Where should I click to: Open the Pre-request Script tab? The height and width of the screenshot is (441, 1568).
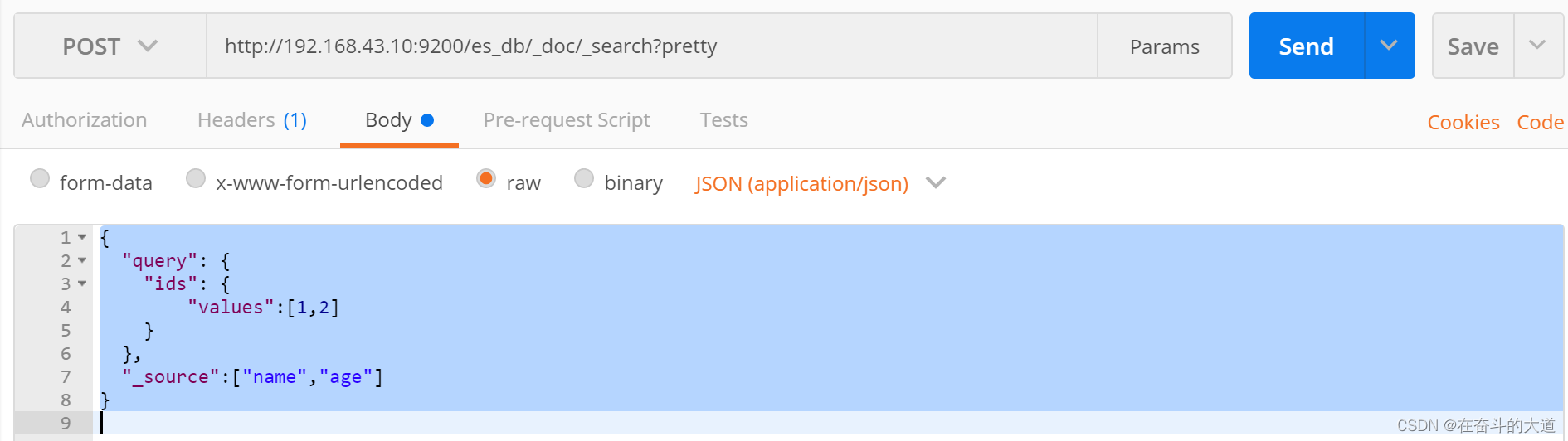point(567,120)
